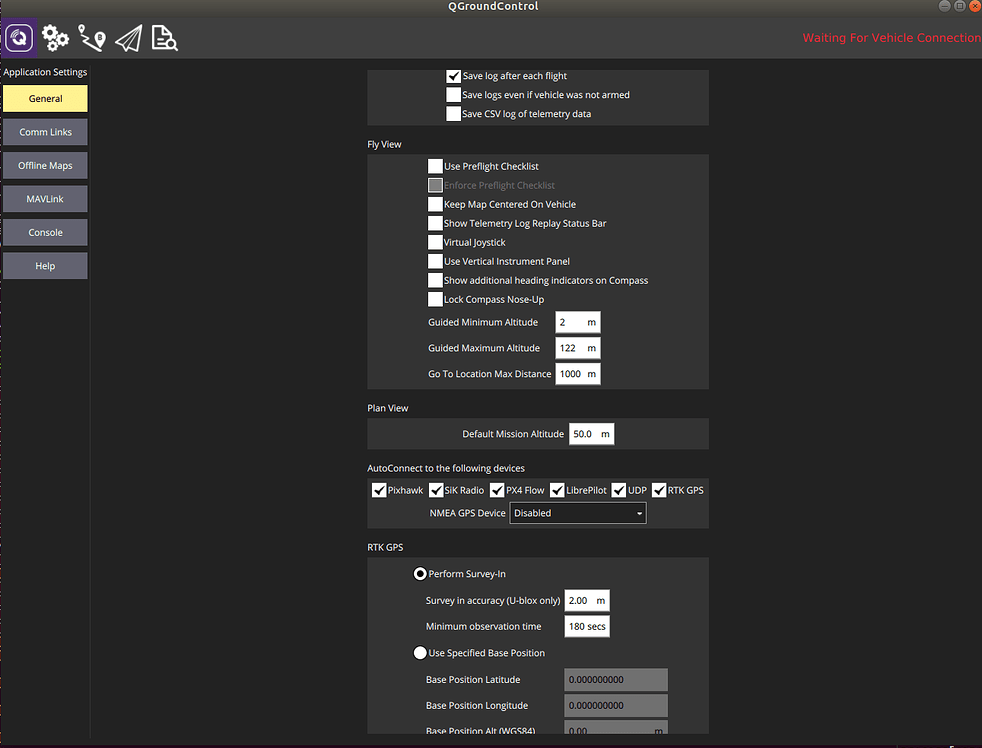Screen dimensions: 982x748
Task: Open the Help page
Action: tap(45, 265)
